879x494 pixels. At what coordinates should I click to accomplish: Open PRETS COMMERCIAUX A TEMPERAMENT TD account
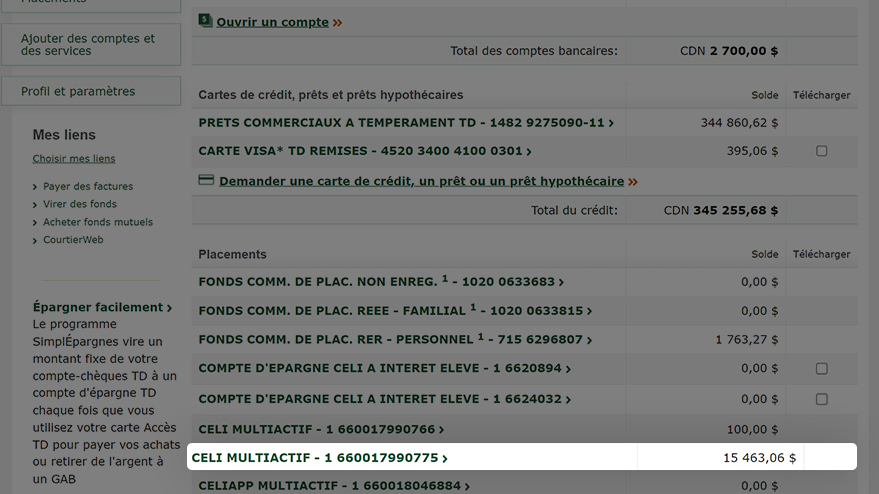click(x=406, y=123)
